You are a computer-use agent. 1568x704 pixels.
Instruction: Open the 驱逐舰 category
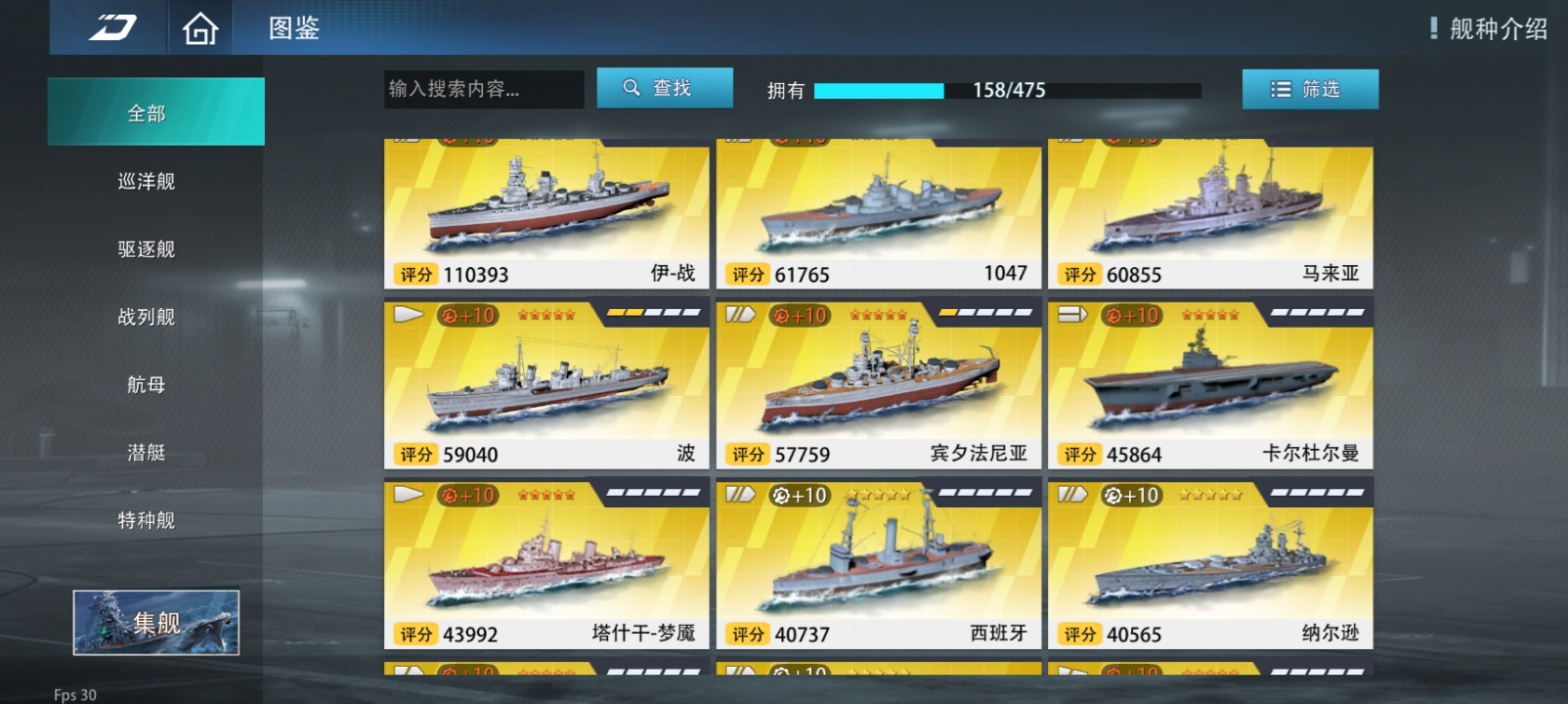(147, 249)
